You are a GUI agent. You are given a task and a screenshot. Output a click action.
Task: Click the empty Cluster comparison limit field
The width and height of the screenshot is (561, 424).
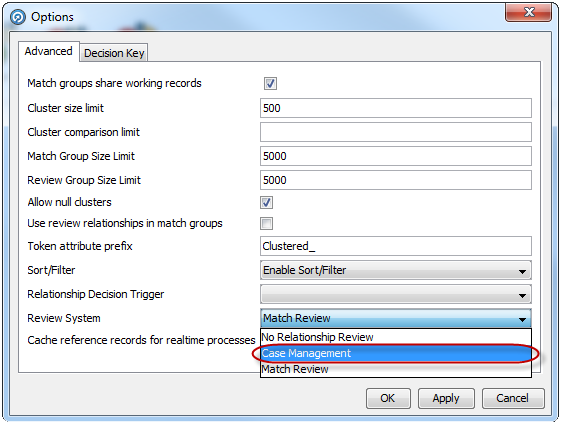click(x=396, y=132)
